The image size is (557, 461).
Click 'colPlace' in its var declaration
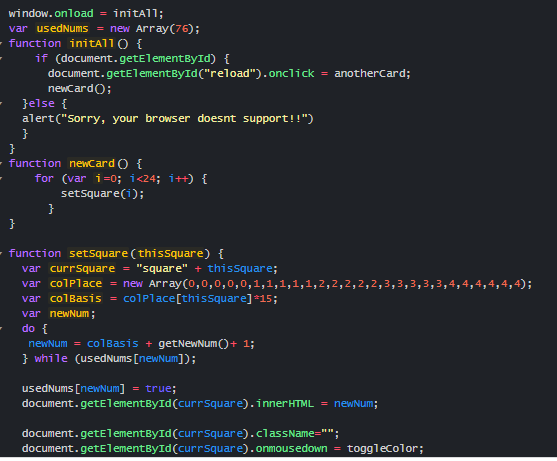pos(76,283)
